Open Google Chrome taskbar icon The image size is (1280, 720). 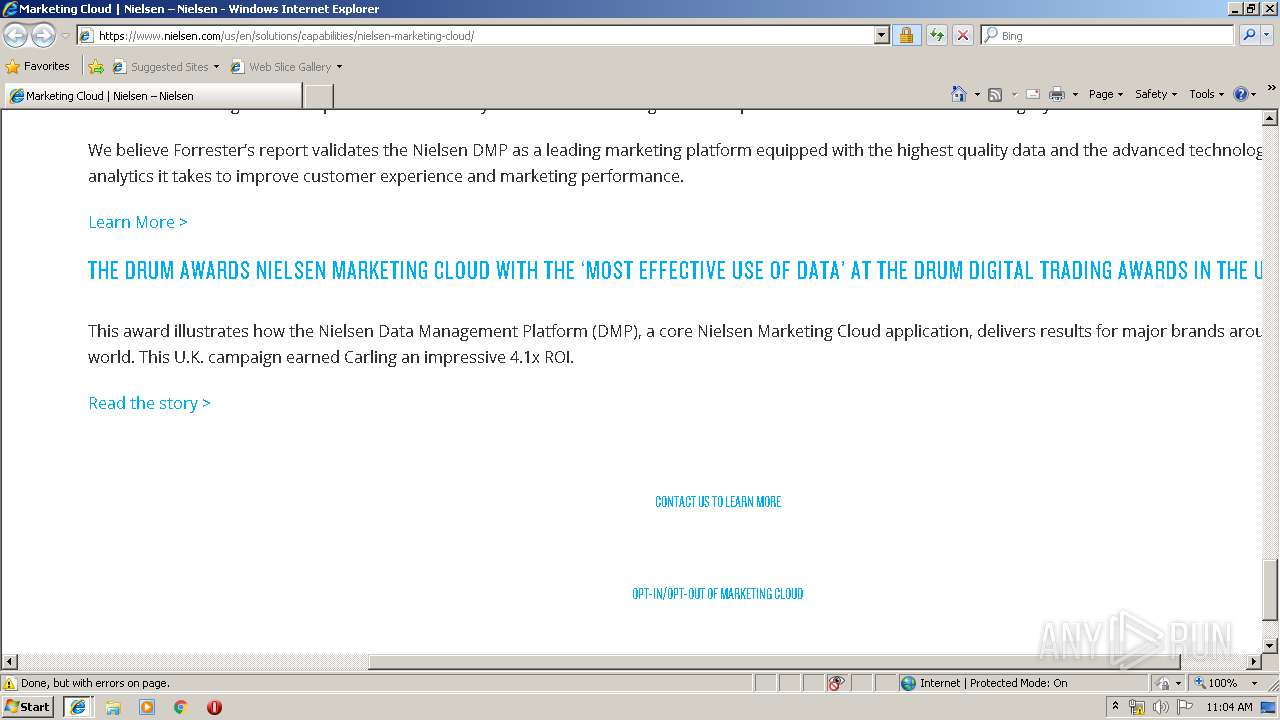click(x=181, y=707)
